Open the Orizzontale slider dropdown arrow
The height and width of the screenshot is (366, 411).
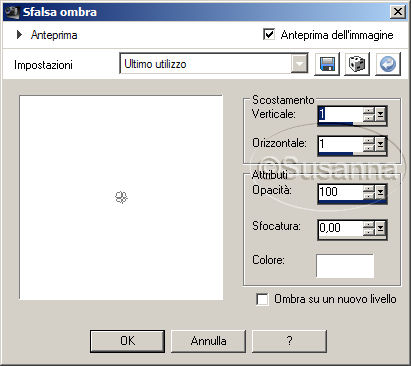(x=381, y=144)
